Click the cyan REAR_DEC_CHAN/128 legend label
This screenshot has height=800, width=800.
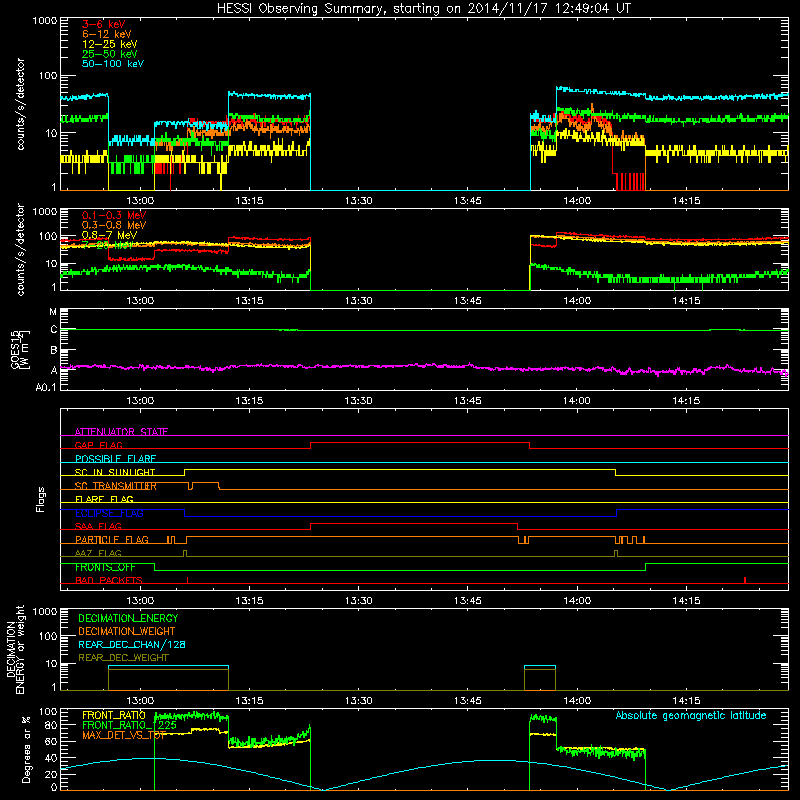click(132, 644)
